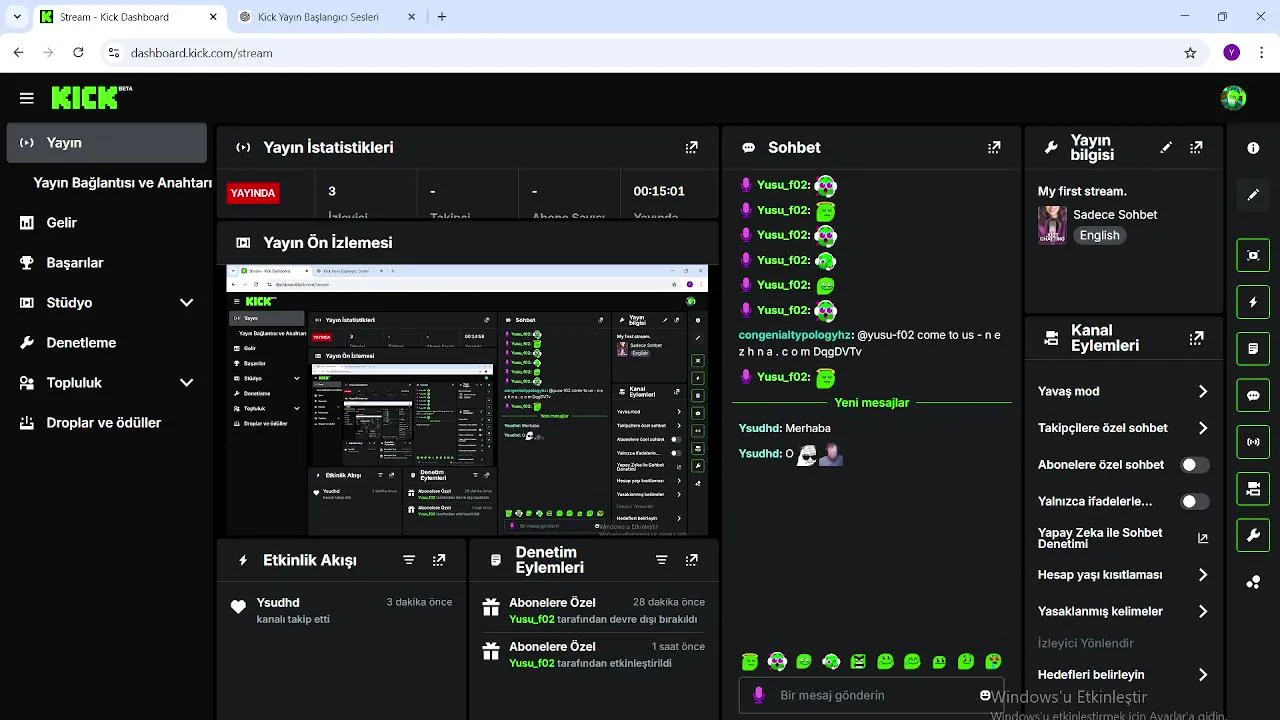Click username congenialtypologyhz in chat

(796, 335)
